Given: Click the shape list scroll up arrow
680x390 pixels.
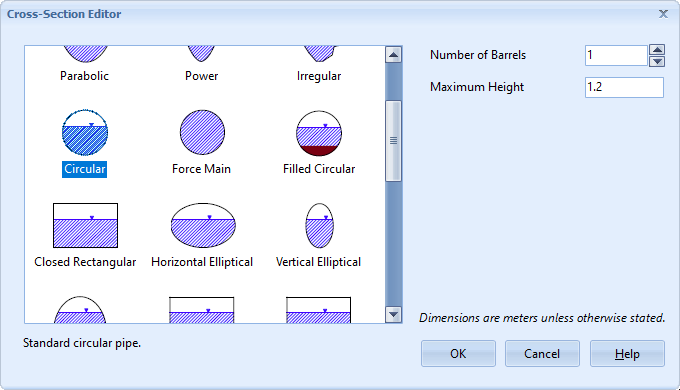Looking at the screenshot, I should tap(393, 55).
